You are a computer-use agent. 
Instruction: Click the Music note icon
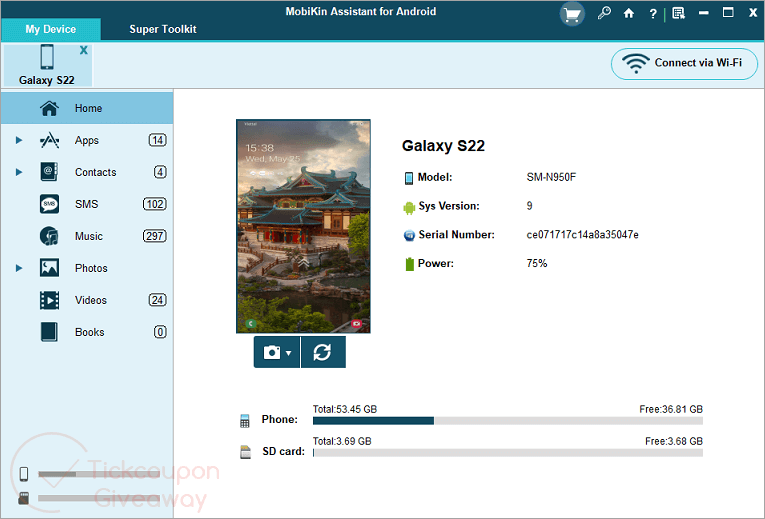click(x=49, y=236)
